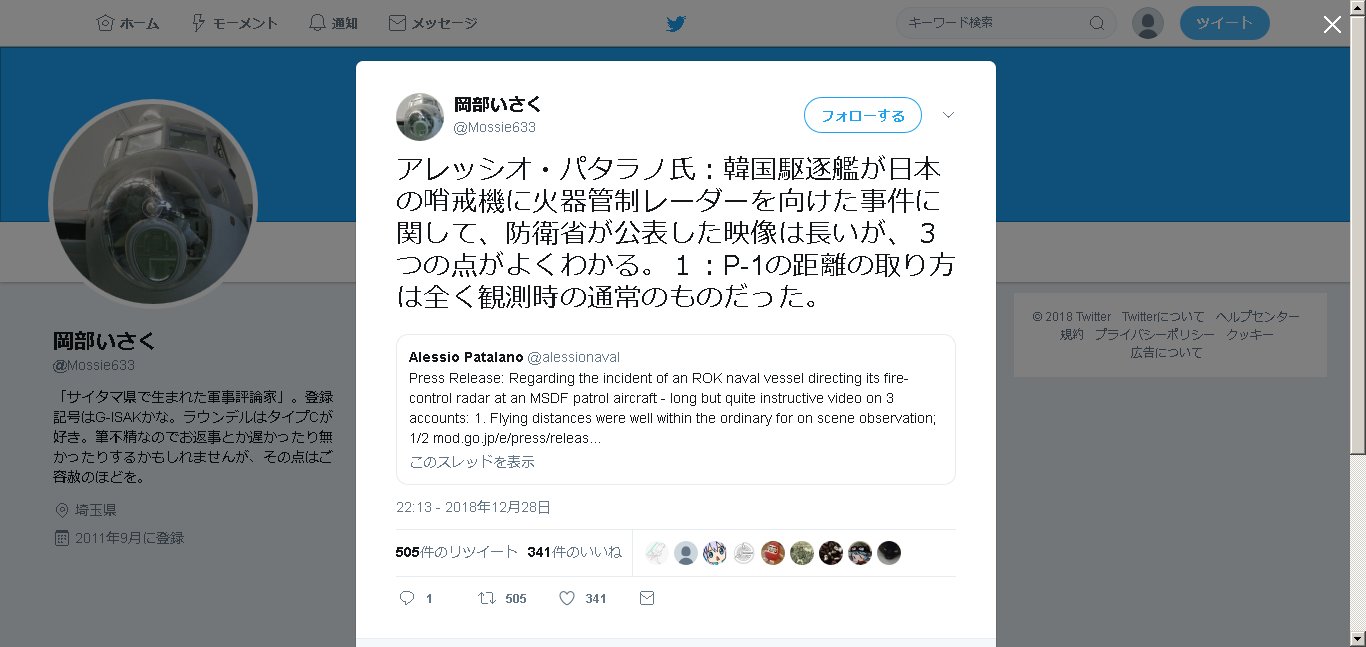Click the reply speech bubble icon
The image size is (1366, 647).
pos(407,598)
